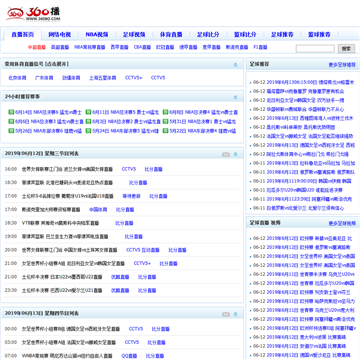Switch to the 网络电视 tab

(60, 35)
